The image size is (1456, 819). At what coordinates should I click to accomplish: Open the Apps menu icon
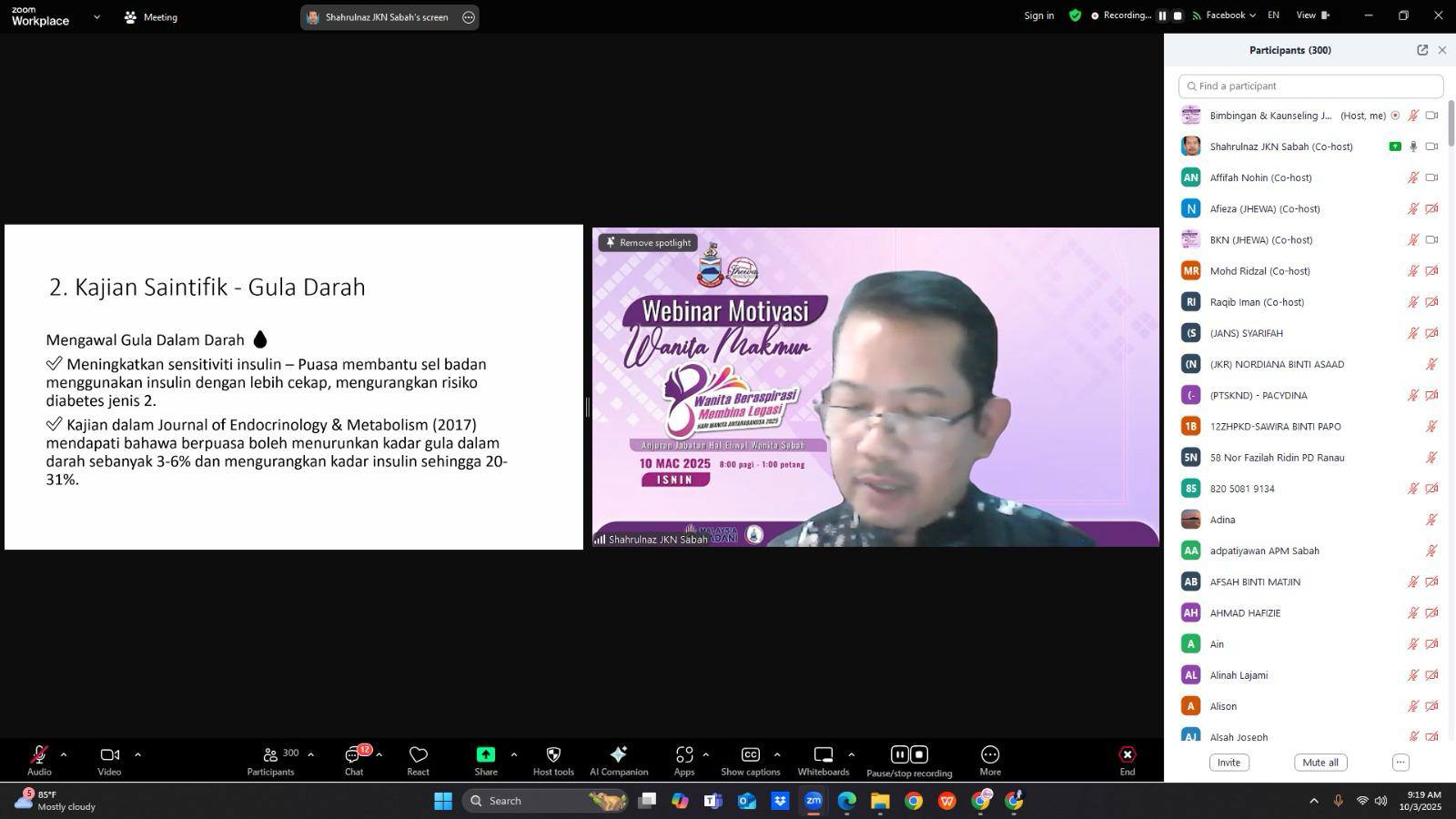(x=684, y=754)
